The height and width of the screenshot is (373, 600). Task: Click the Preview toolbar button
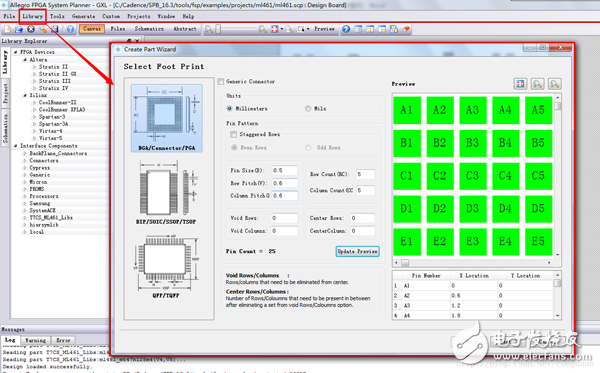324,29
